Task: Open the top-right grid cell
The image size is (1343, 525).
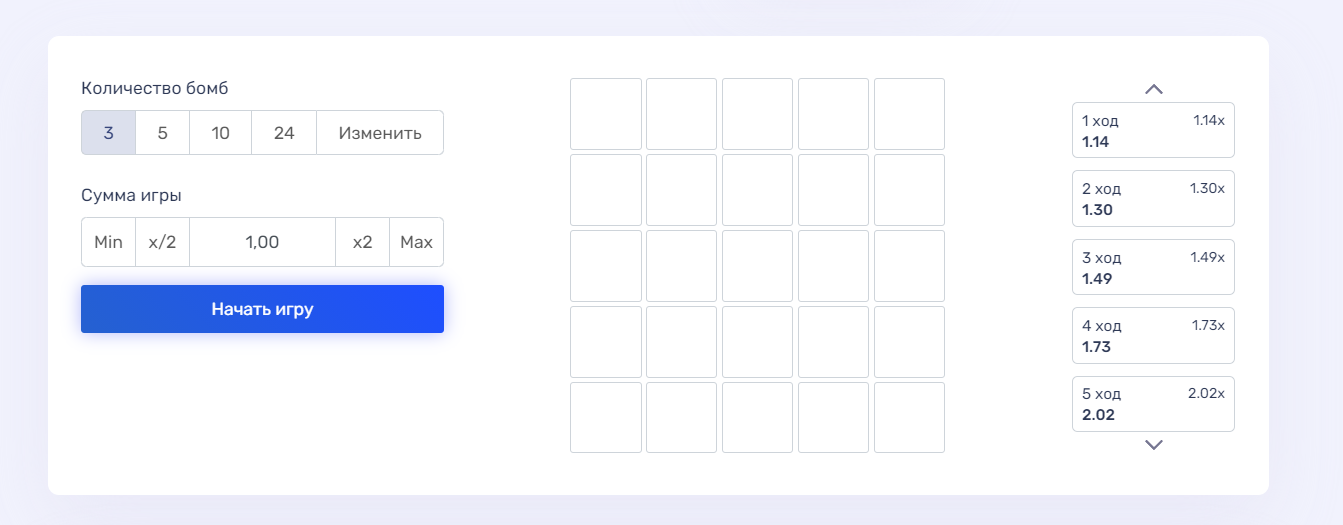Action: [909, 114]
